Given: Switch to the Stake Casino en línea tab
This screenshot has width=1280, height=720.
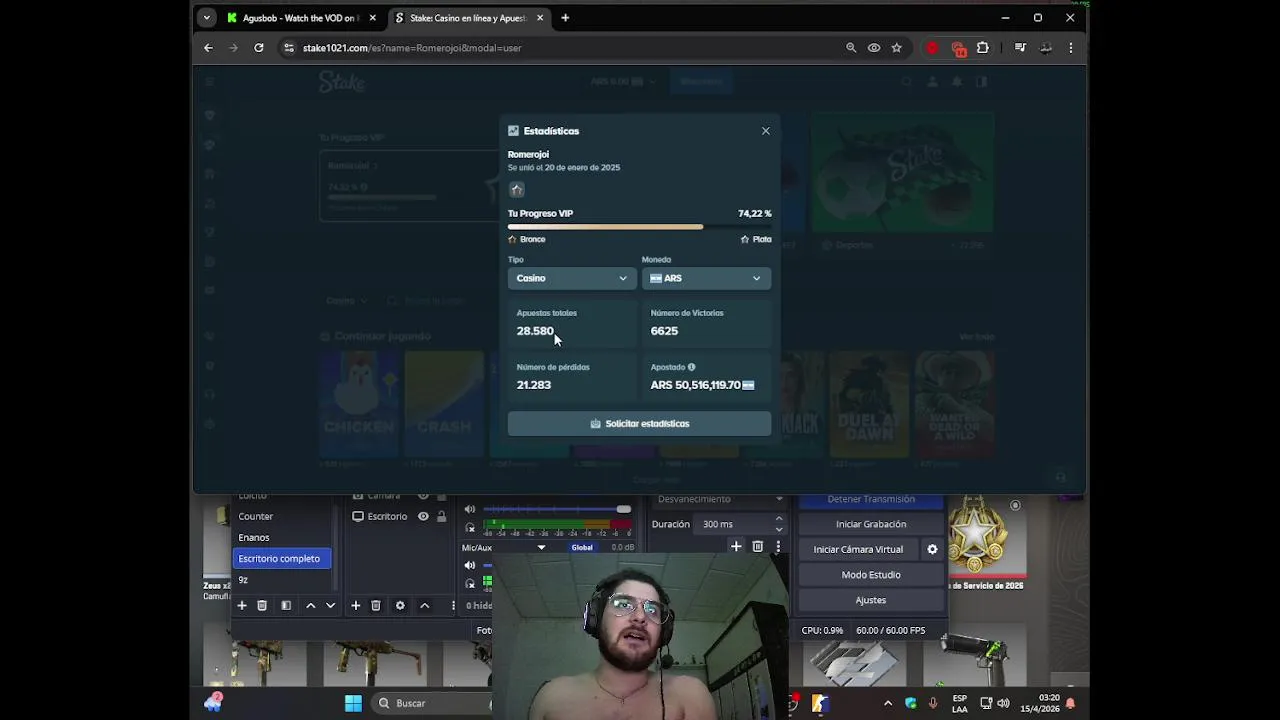Looking at the screenshot, I should click(466, 18).
